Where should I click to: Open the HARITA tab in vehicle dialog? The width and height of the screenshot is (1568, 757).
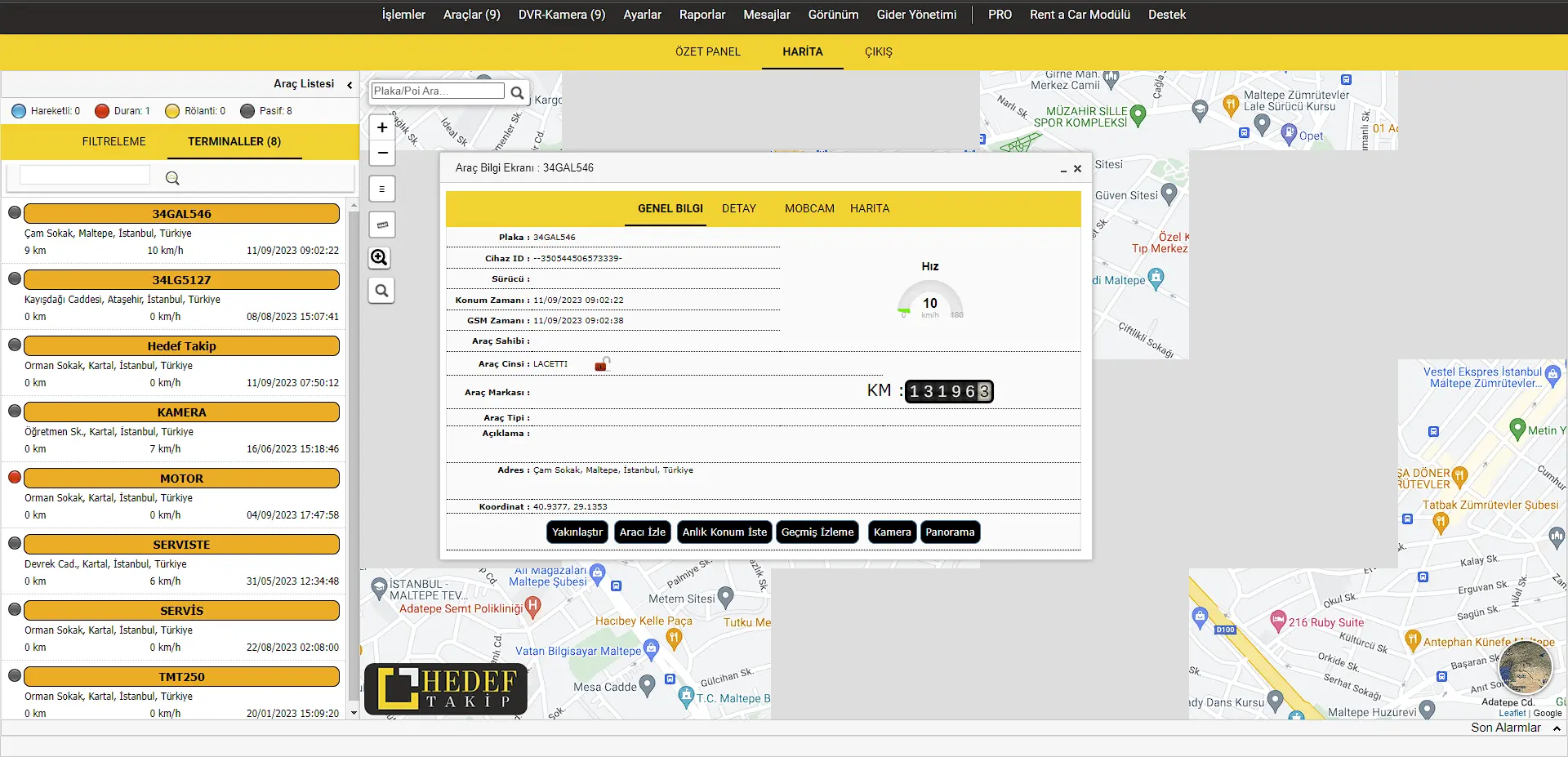point(870,208)
